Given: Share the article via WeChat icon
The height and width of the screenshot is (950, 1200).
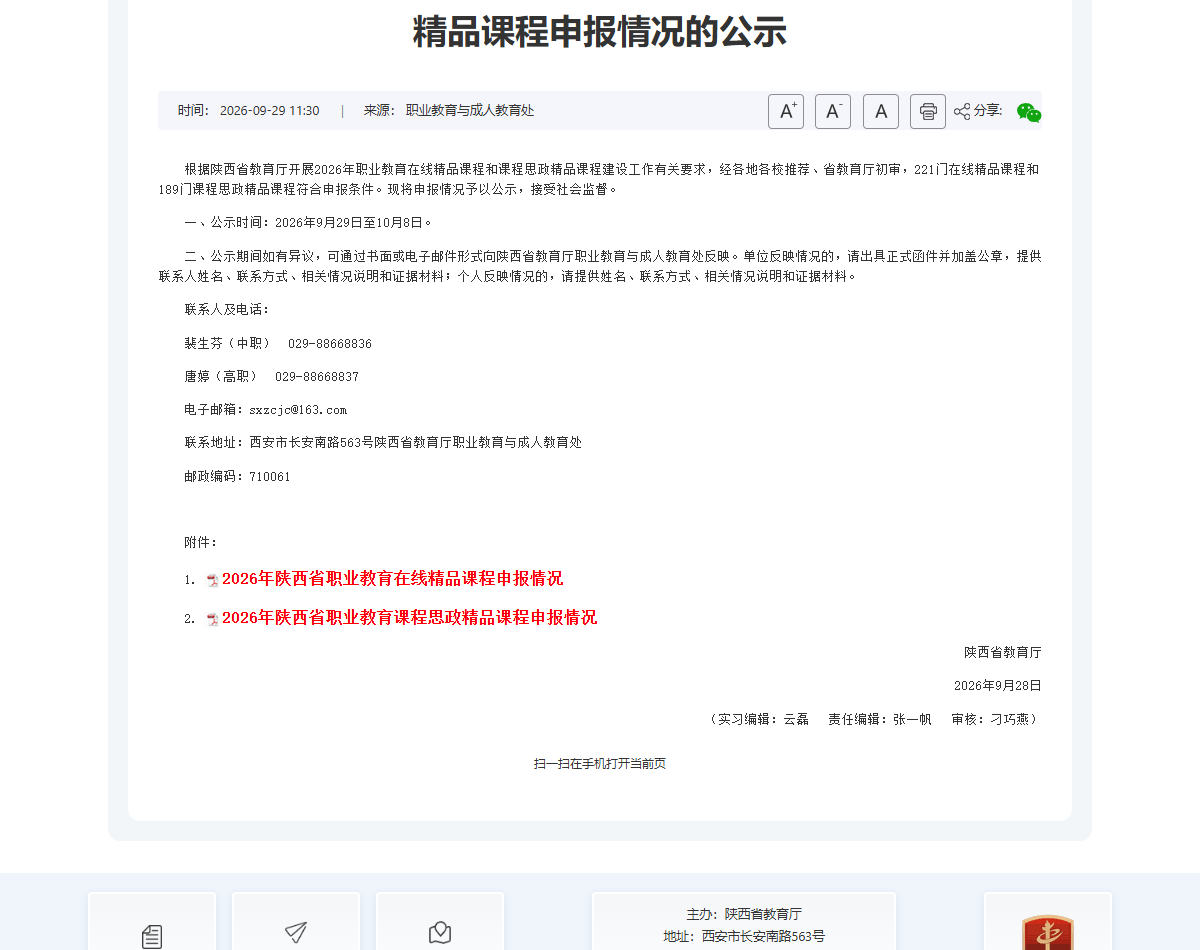Looking at the screenshot, I should click(x=1029, y=112).
